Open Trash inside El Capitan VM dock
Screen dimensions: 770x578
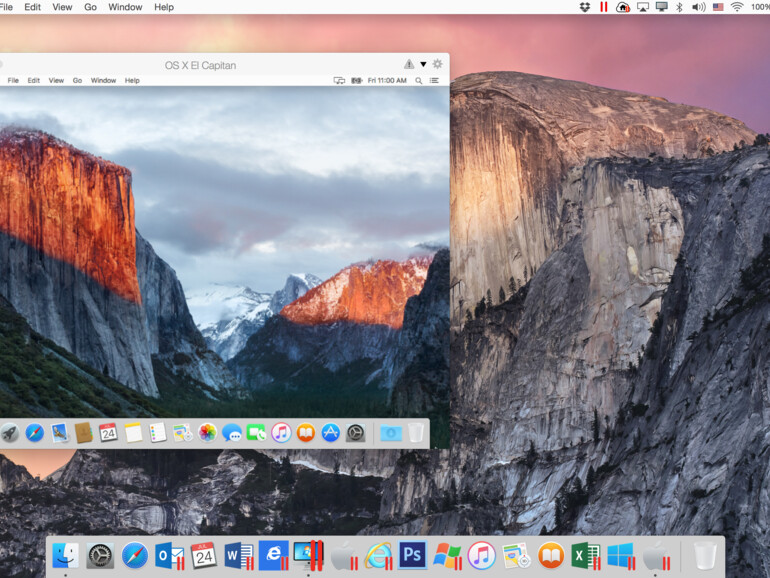point(415,433)
